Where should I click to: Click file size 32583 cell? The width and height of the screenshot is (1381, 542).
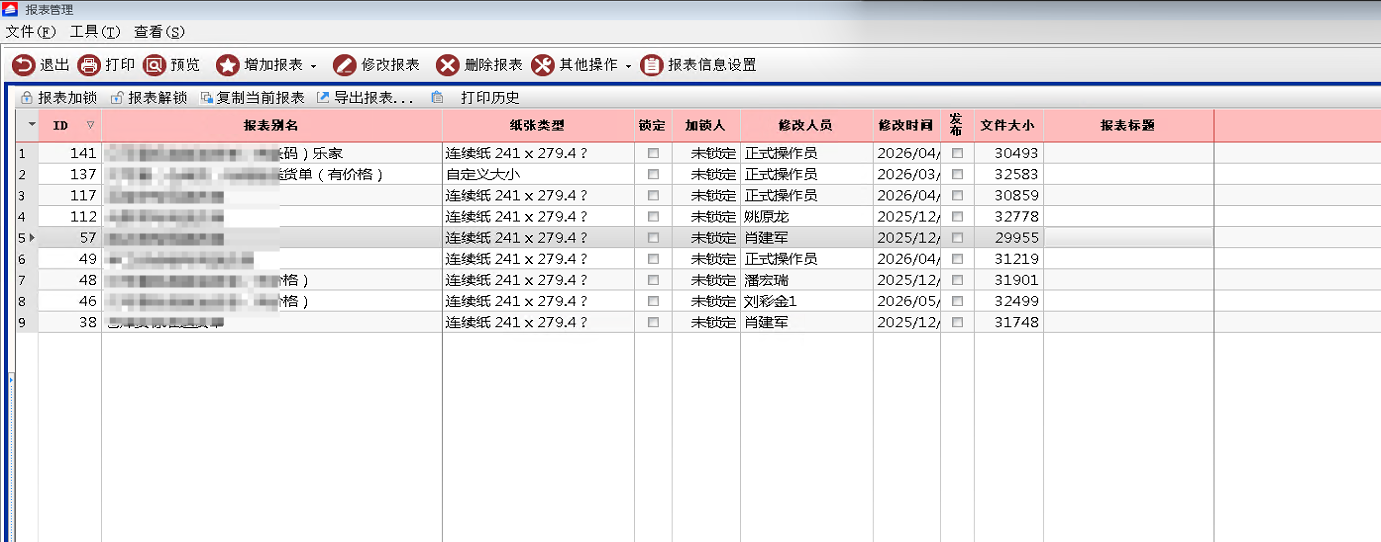[1009, 174]
